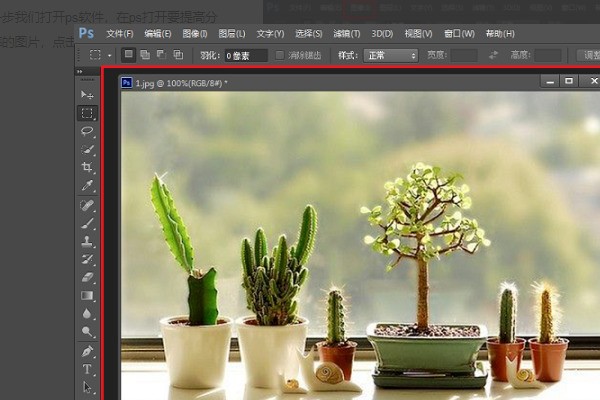The height and width of the screenshot is (400, 600).
Task: Open the 样式 style dropdown
Action: coord(390,55)
